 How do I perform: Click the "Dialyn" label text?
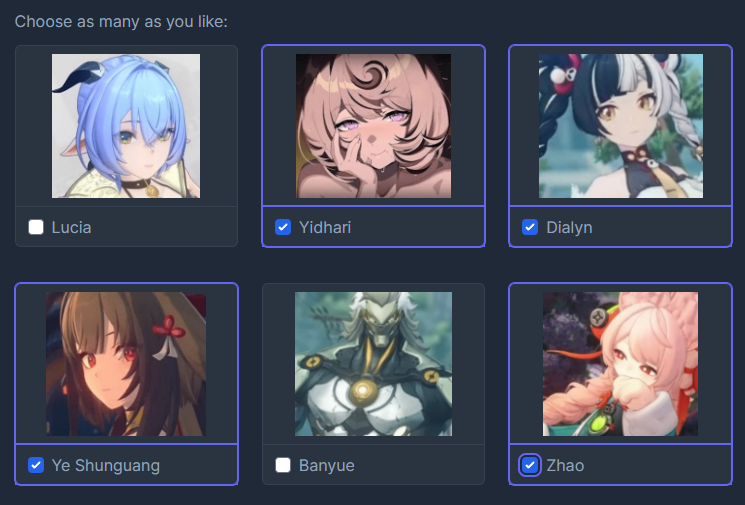[569, 228]
